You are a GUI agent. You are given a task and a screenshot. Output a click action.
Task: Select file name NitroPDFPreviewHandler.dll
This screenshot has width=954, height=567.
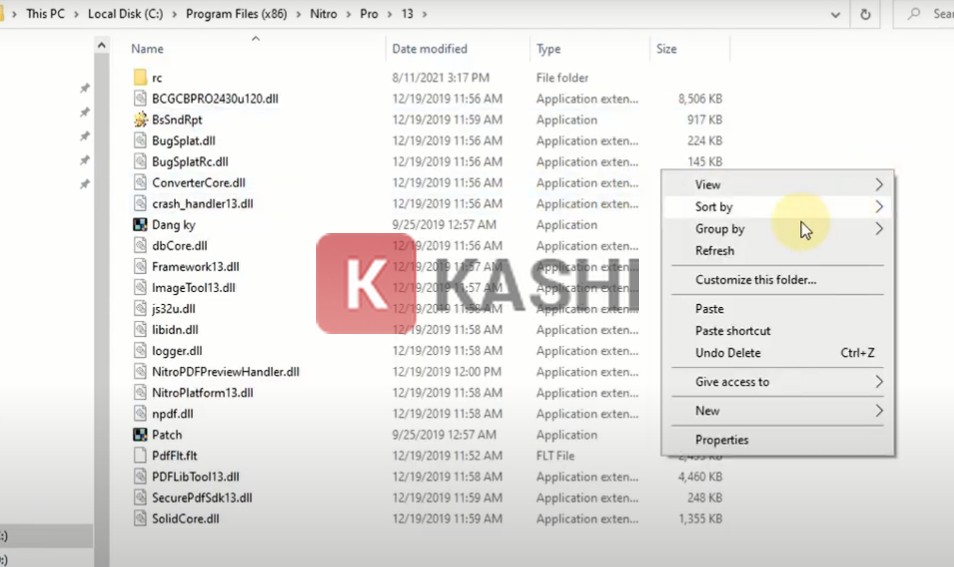[225, 371]
